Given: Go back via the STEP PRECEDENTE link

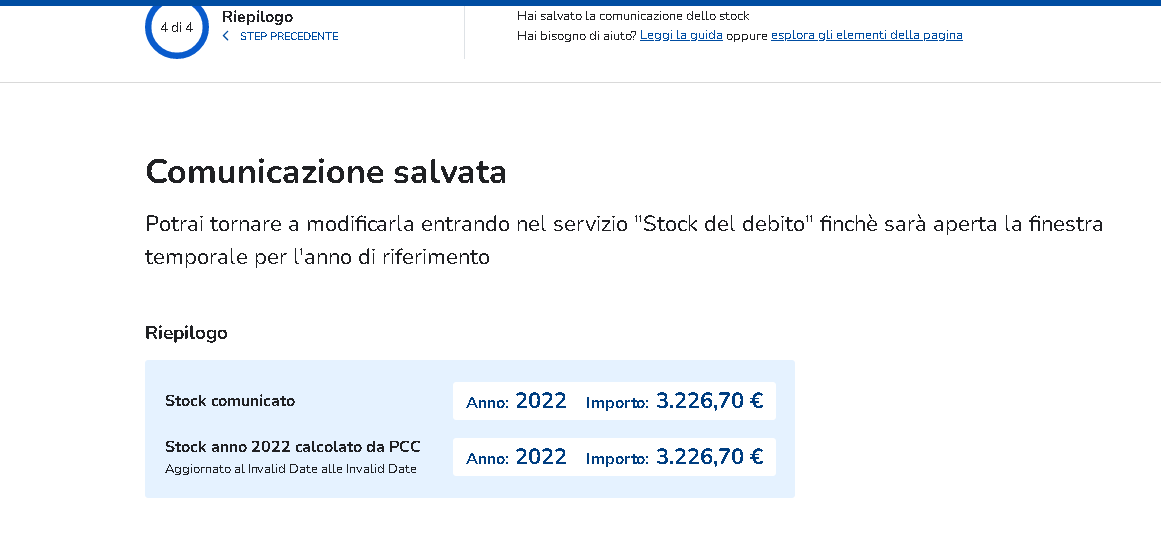Looking at the screenshot, I should 288,36.
